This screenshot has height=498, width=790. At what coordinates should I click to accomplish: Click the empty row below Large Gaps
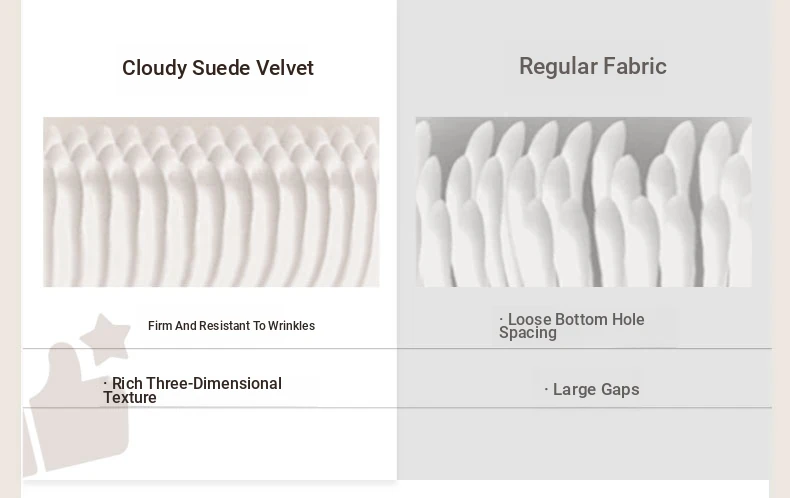coord(584,444)
